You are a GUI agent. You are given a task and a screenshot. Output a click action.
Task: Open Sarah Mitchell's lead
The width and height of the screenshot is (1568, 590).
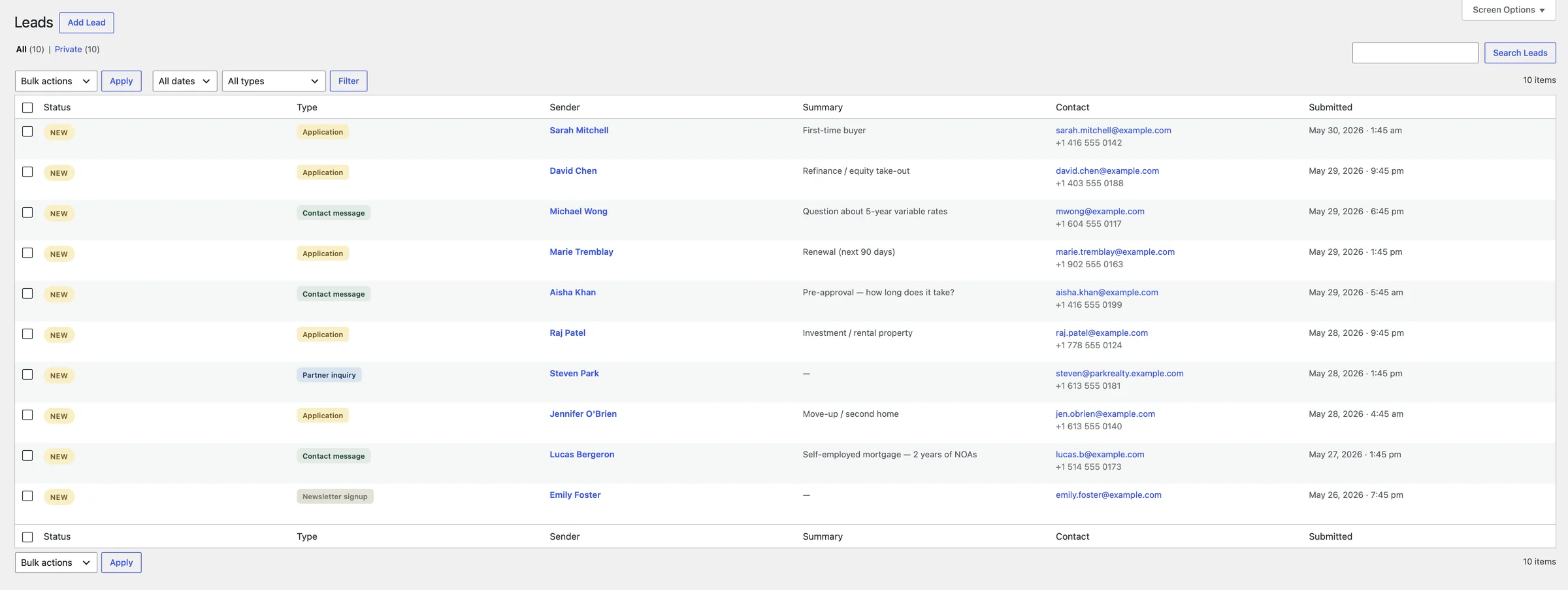(579, 131)
